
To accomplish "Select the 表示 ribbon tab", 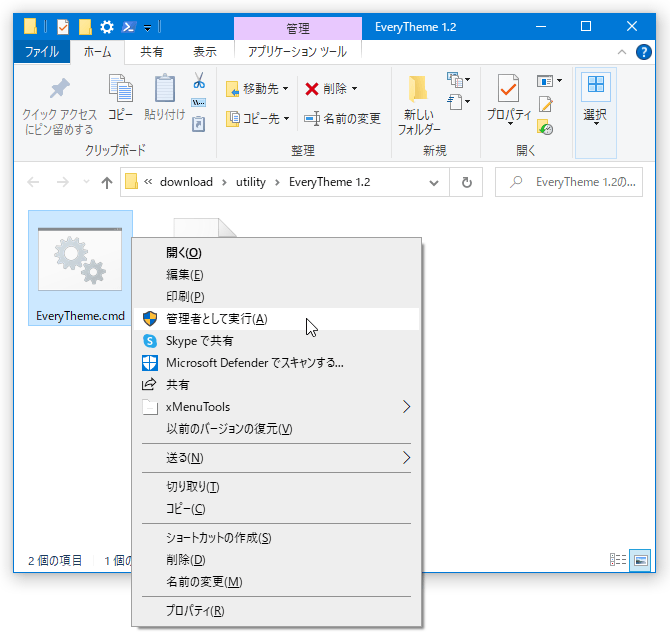I will point(205,52).
